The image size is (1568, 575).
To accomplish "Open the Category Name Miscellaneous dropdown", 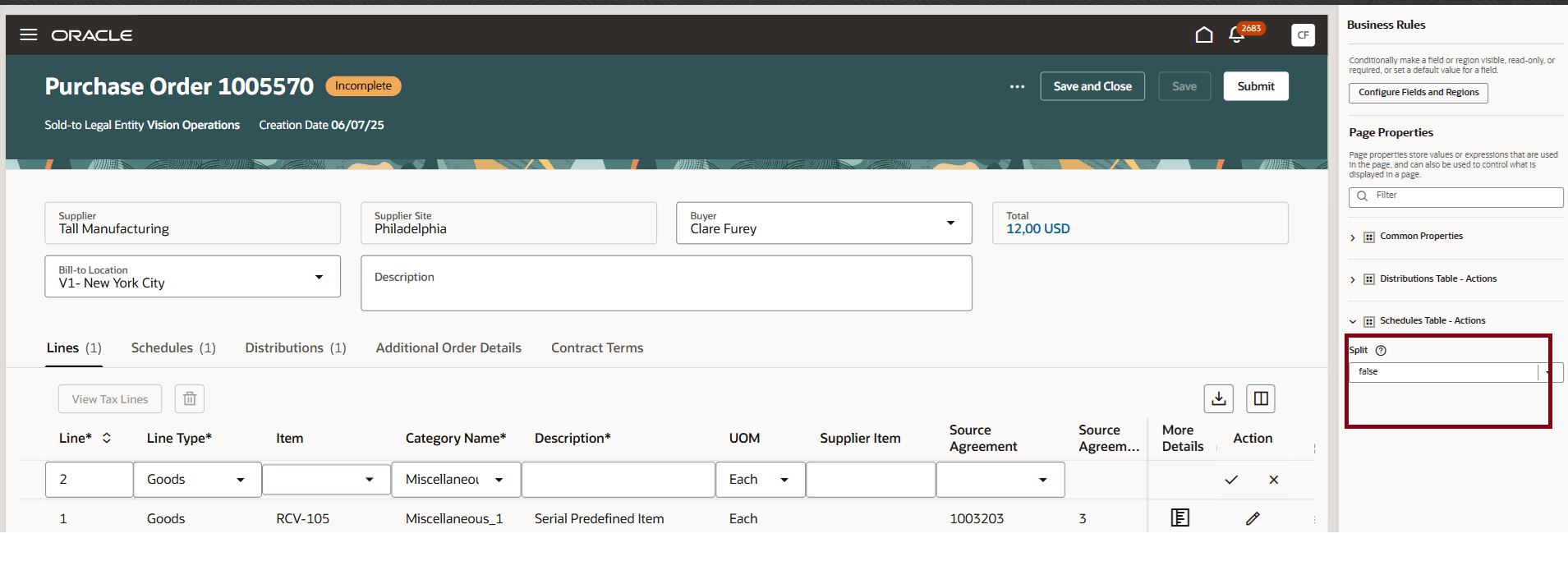I will pos(499,480).
